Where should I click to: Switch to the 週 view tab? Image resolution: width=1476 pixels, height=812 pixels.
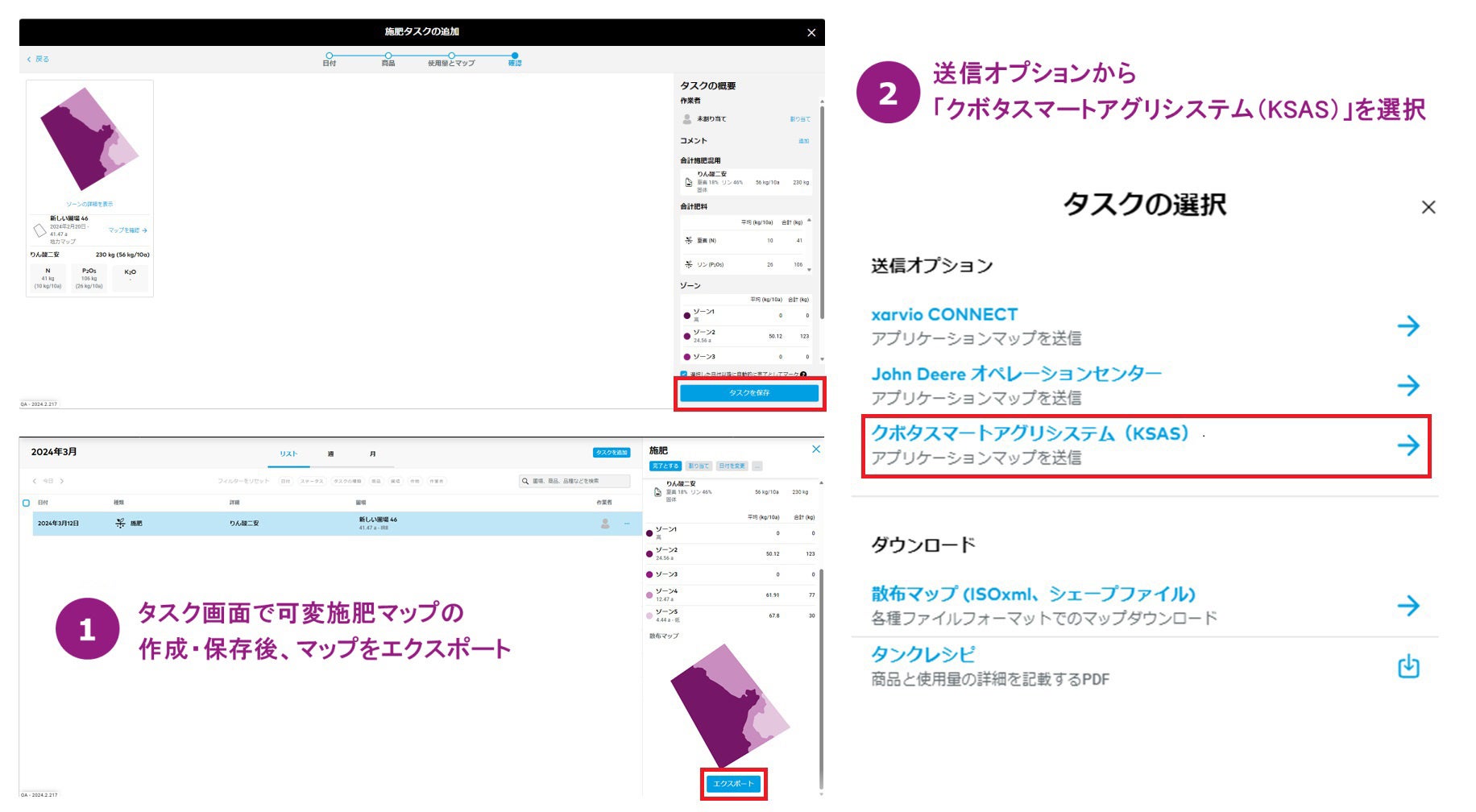[330, 454]
